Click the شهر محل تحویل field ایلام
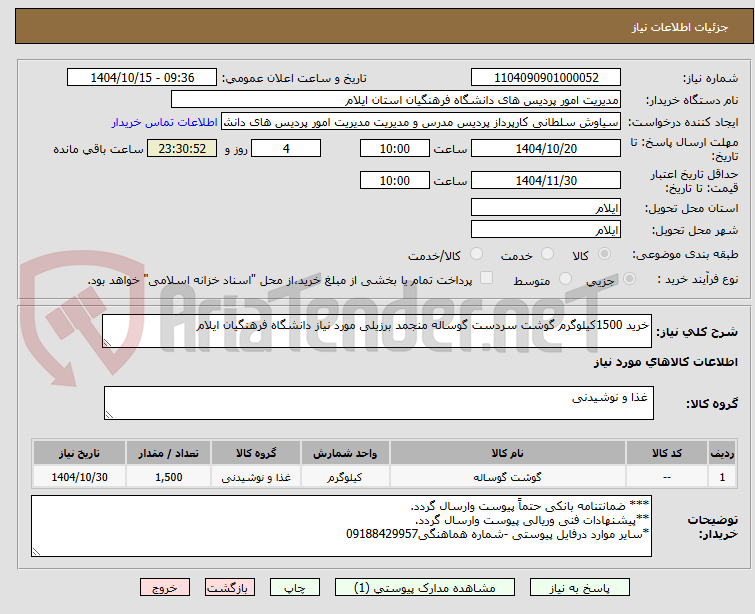The height and width of the screenshot is (614, 755). [x=546, y=230]
